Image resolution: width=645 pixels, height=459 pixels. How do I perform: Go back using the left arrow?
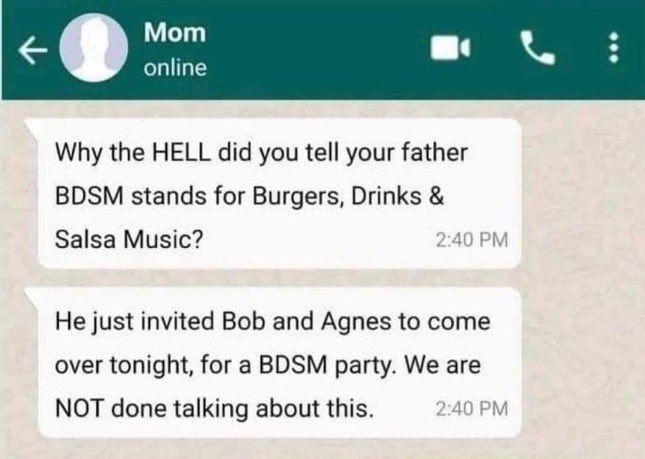[32, 50]
